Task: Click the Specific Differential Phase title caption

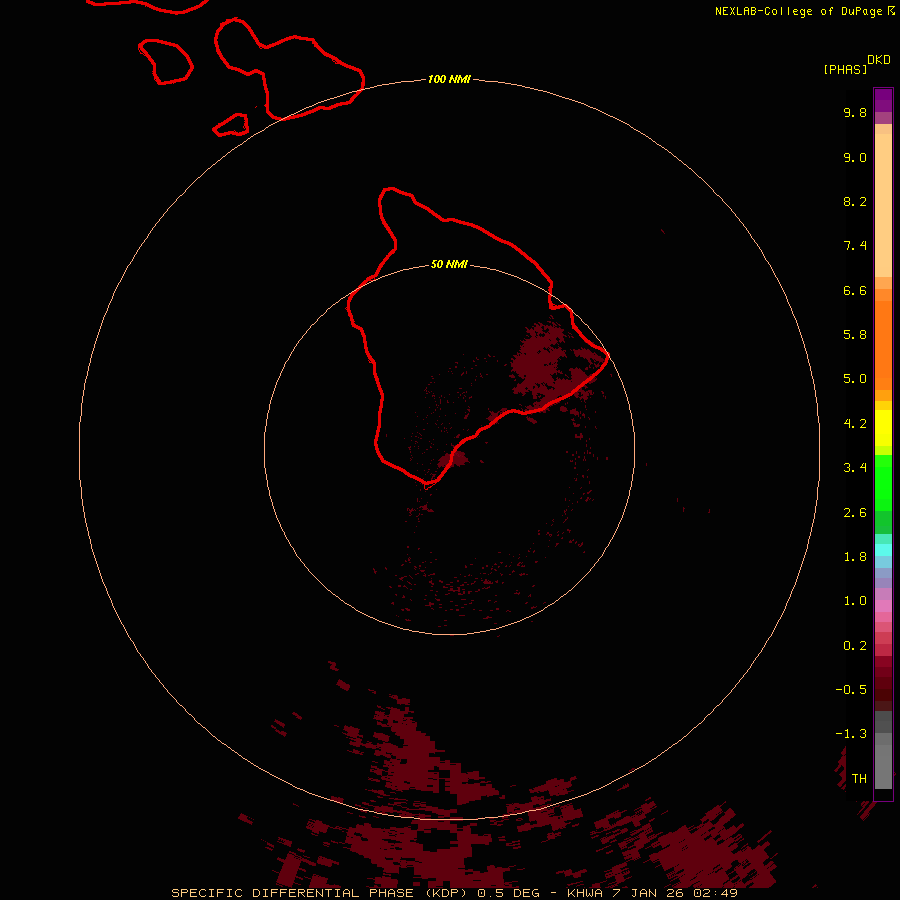Action: pyautogui.click(x=454, y=893)
